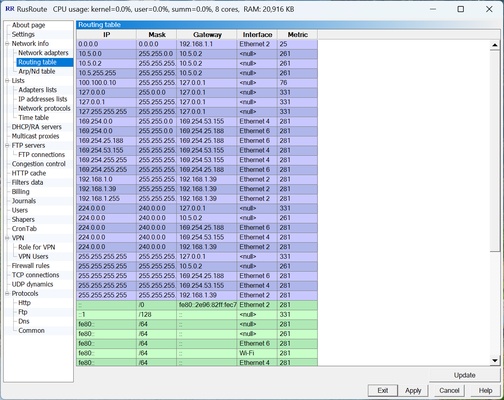Collapse the Protocols tree node
Image resolution: width=504 pixels, height=400 pixels.
[x=7, y=294]
